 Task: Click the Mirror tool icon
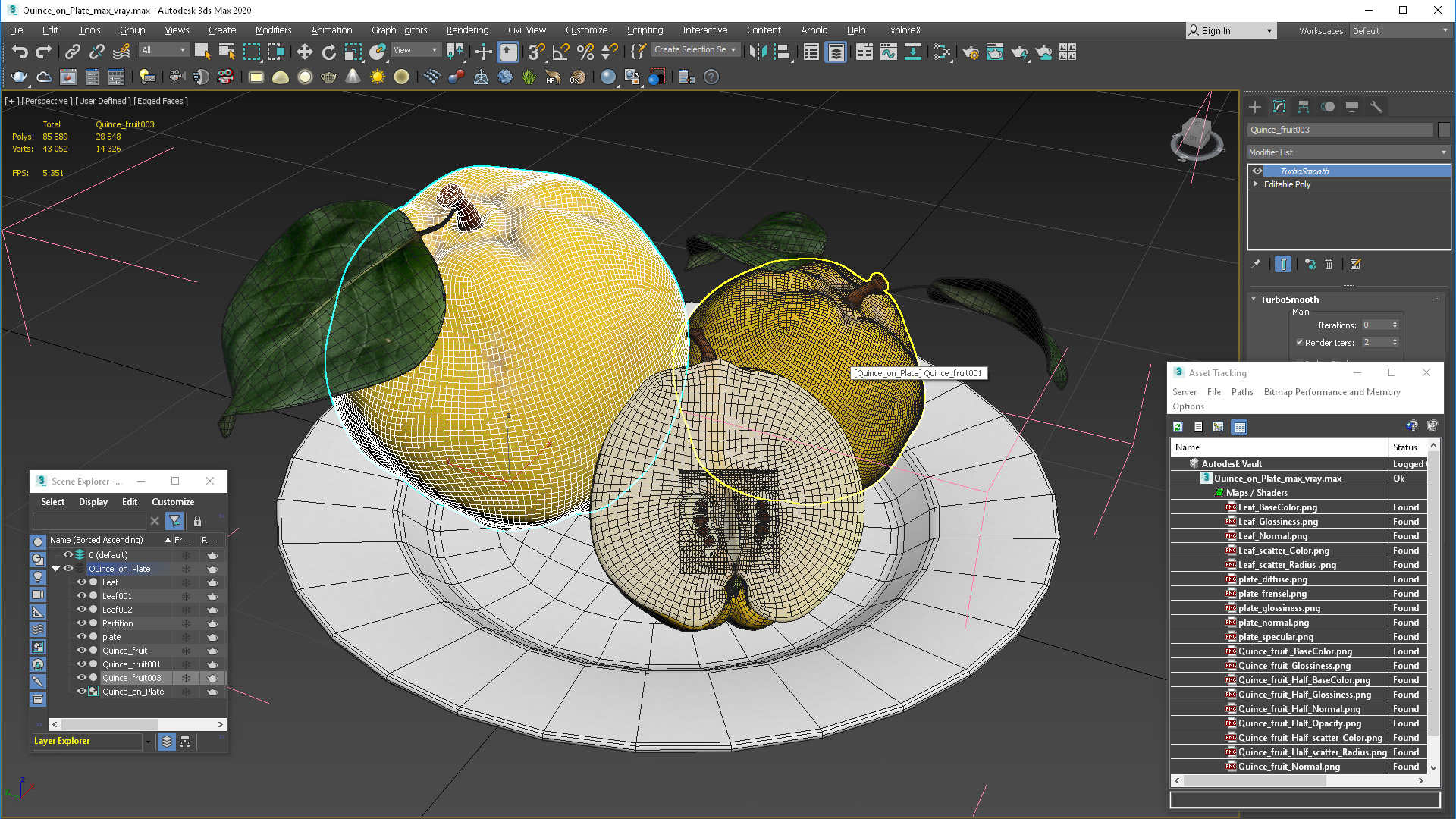[758, 52]
